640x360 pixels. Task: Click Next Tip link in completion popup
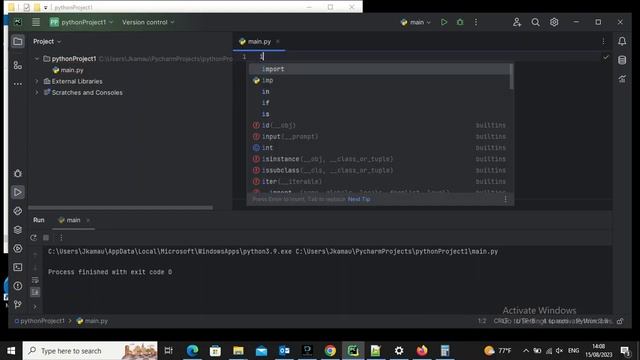pyautogui.click(x=359, y=199)
